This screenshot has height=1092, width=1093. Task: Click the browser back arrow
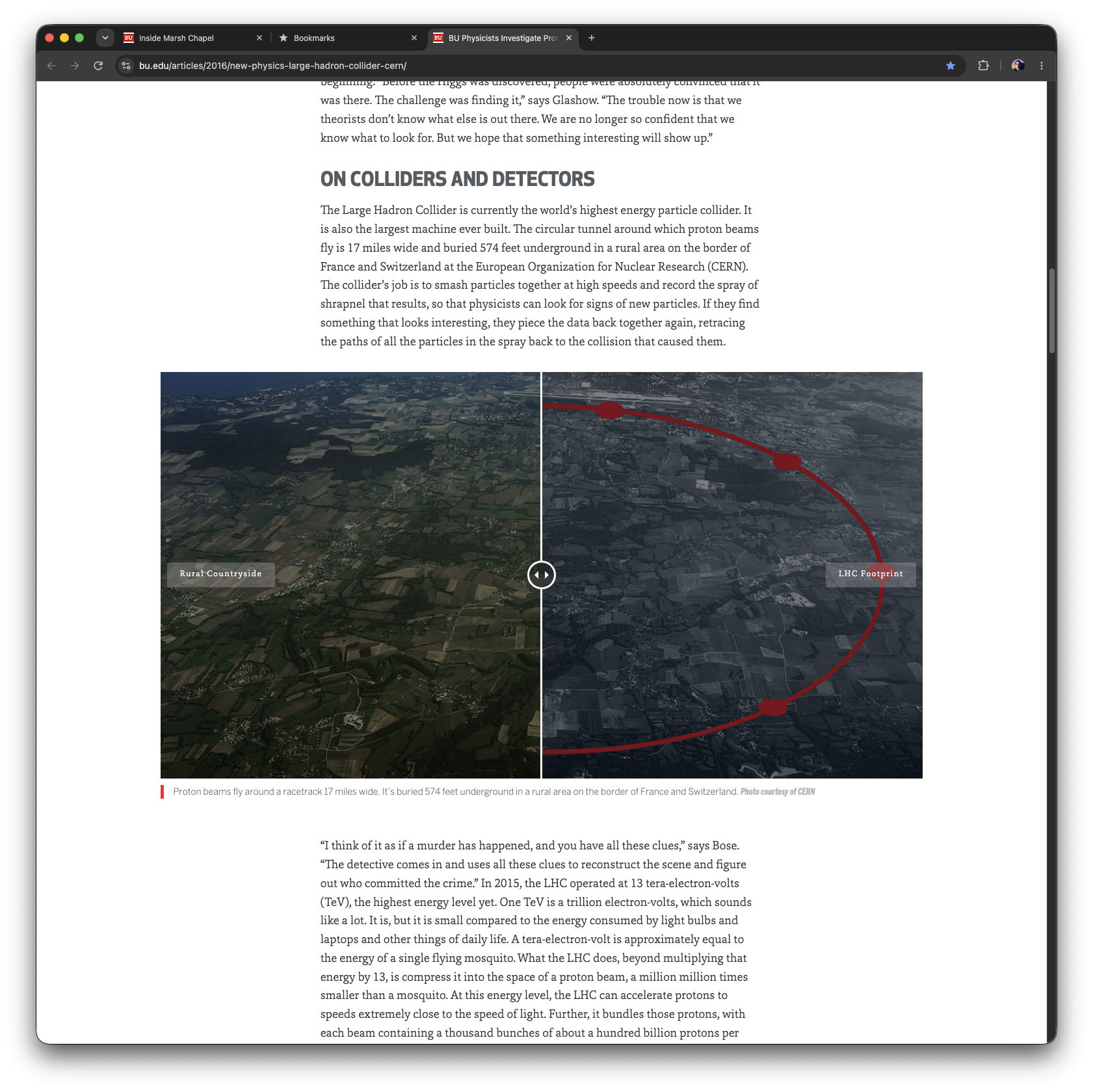coord(51,66)
